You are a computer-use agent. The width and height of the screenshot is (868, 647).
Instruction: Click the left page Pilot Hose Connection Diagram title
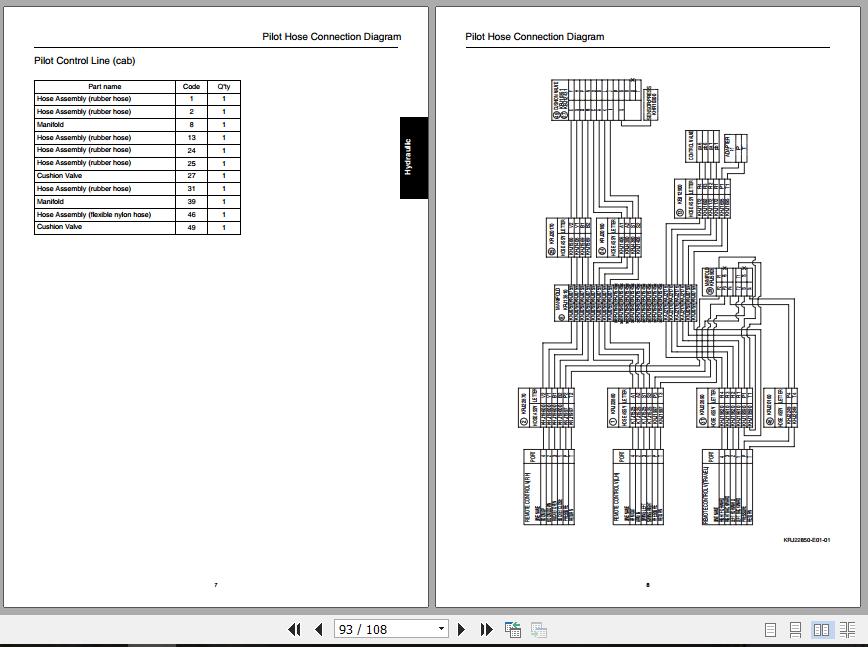[331, 37]
